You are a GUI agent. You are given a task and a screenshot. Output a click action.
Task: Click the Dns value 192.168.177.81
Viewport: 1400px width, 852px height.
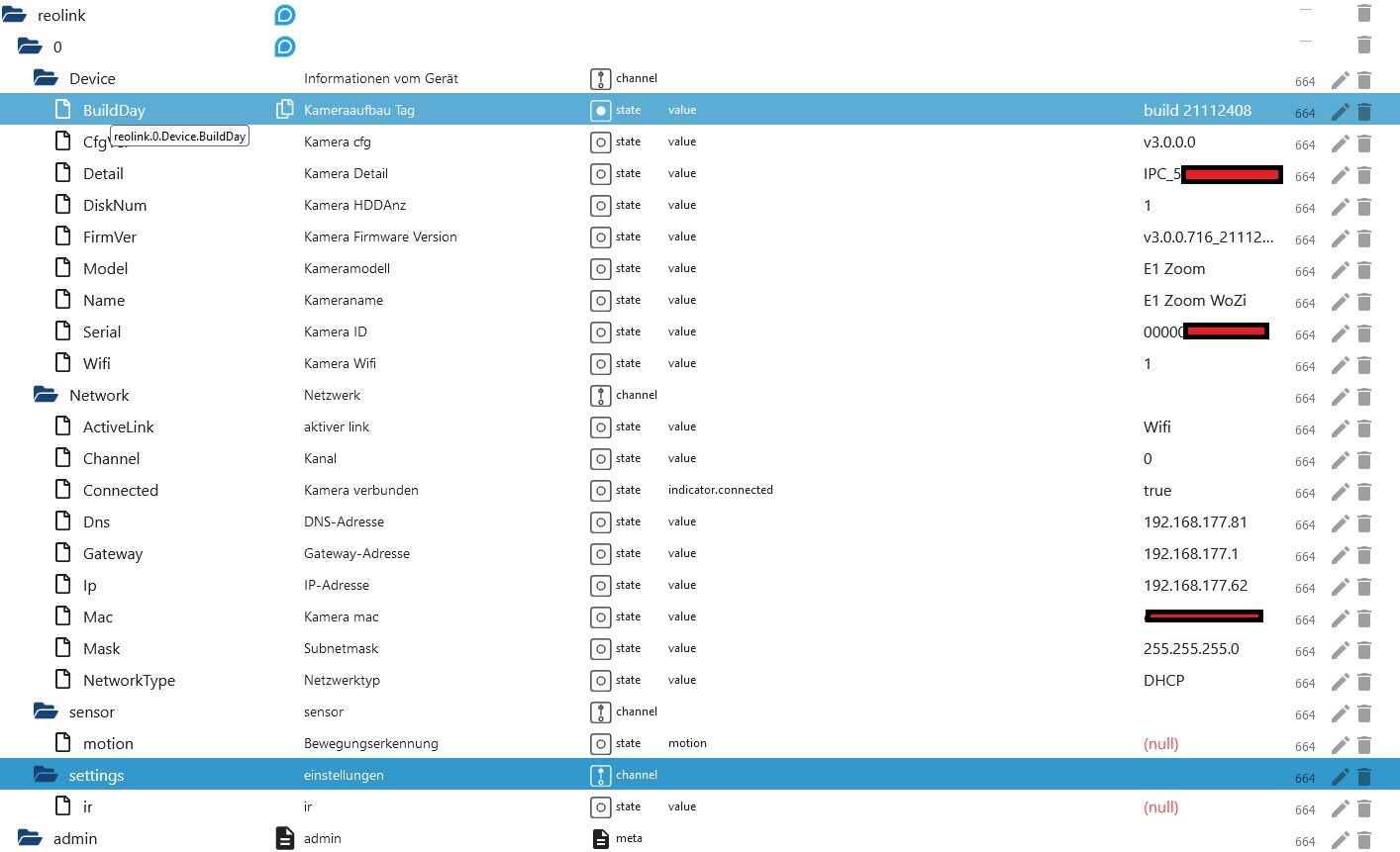1195,521
